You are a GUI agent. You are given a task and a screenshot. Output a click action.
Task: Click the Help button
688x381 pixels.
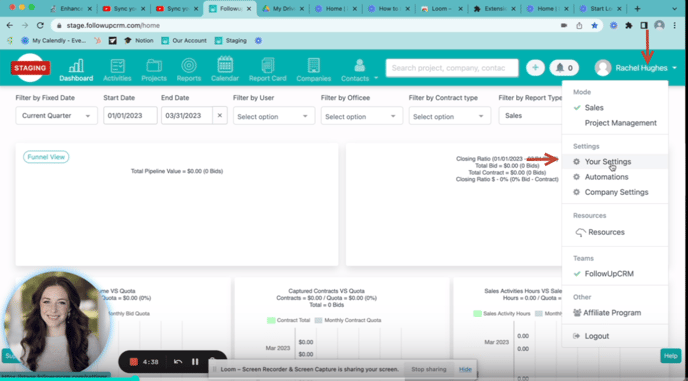coord(670,356)
